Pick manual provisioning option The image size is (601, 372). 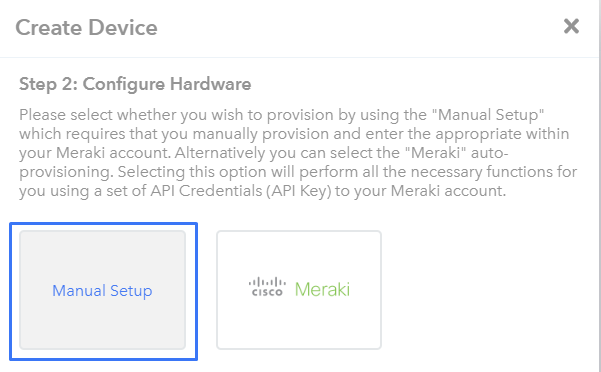[102, 290]
